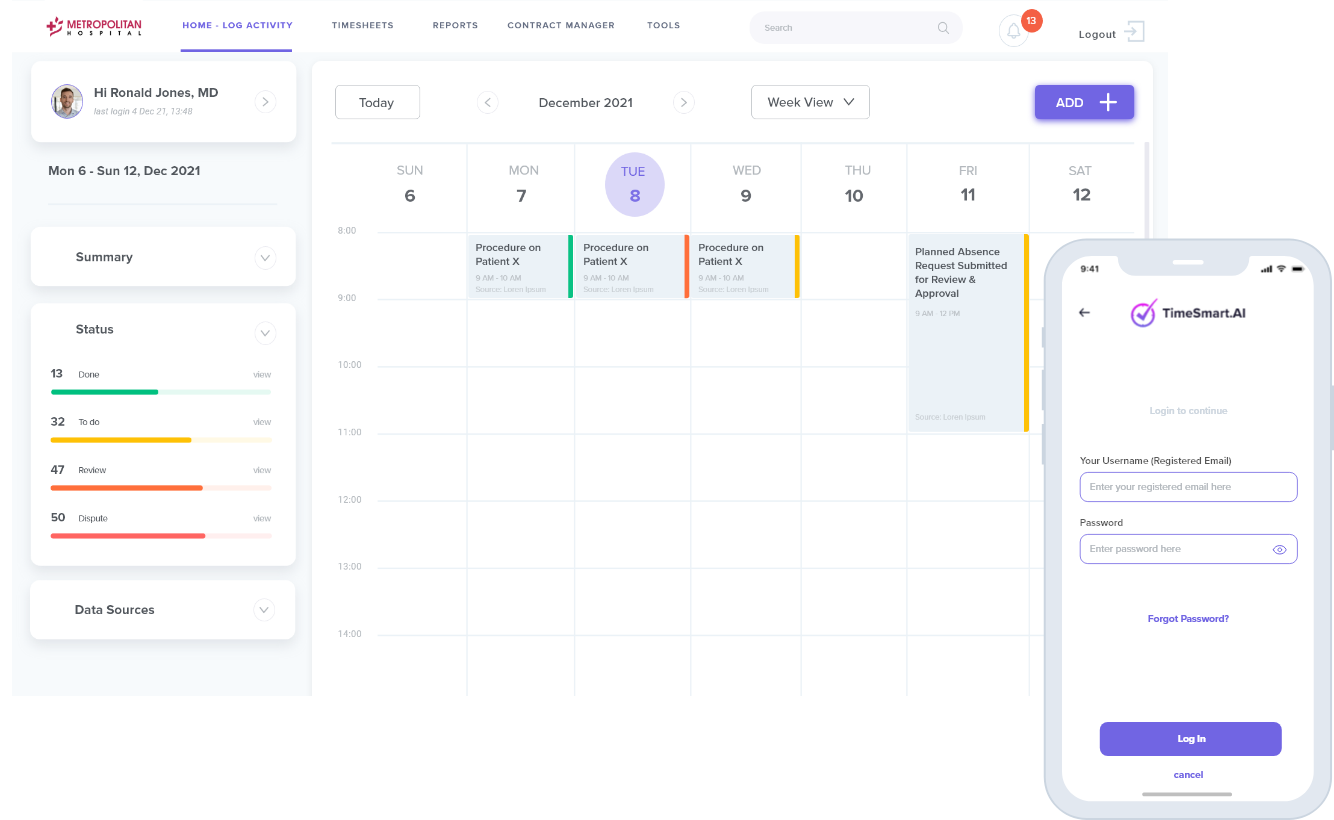The width and height of the screenshot is (1334, 820).
Task: Click the search magnifier icon
Action: 941,28
